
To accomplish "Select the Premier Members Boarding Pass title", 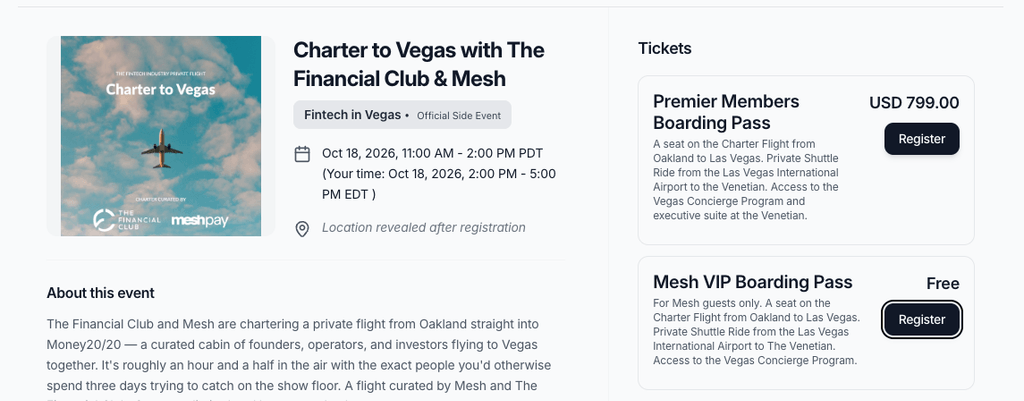I will (x=726, y=112).
